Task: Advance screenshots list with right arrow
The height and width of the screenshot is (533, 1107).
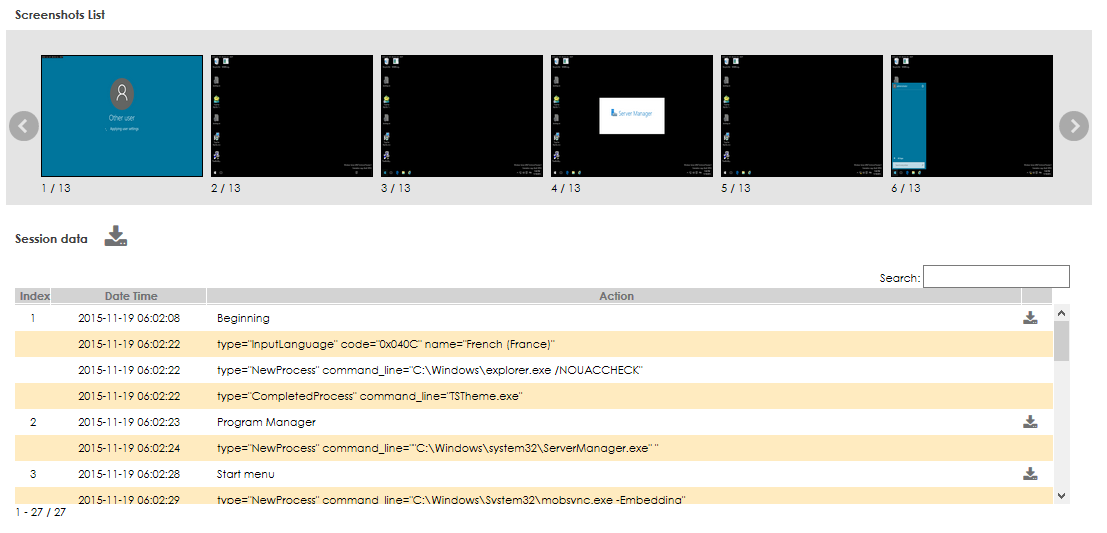Action: pos(1074,126)
